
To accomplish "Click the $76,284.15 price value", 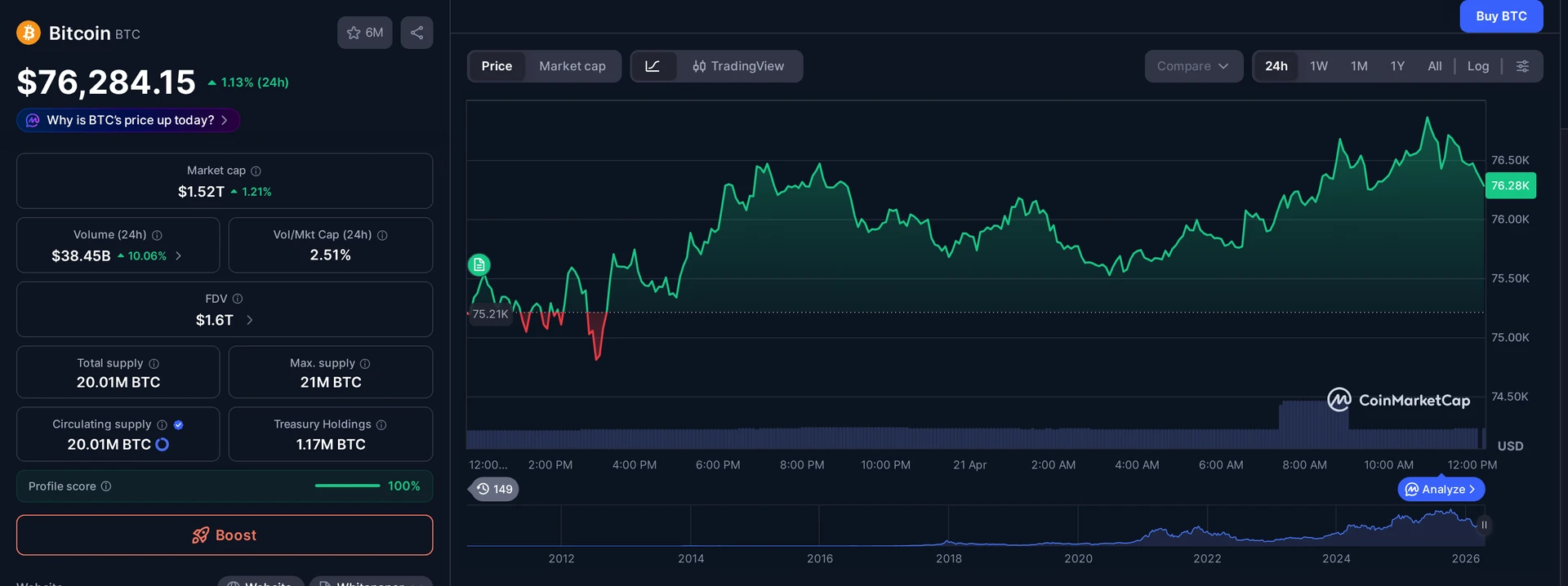I will pyautogui.click(x=106, y=82).
